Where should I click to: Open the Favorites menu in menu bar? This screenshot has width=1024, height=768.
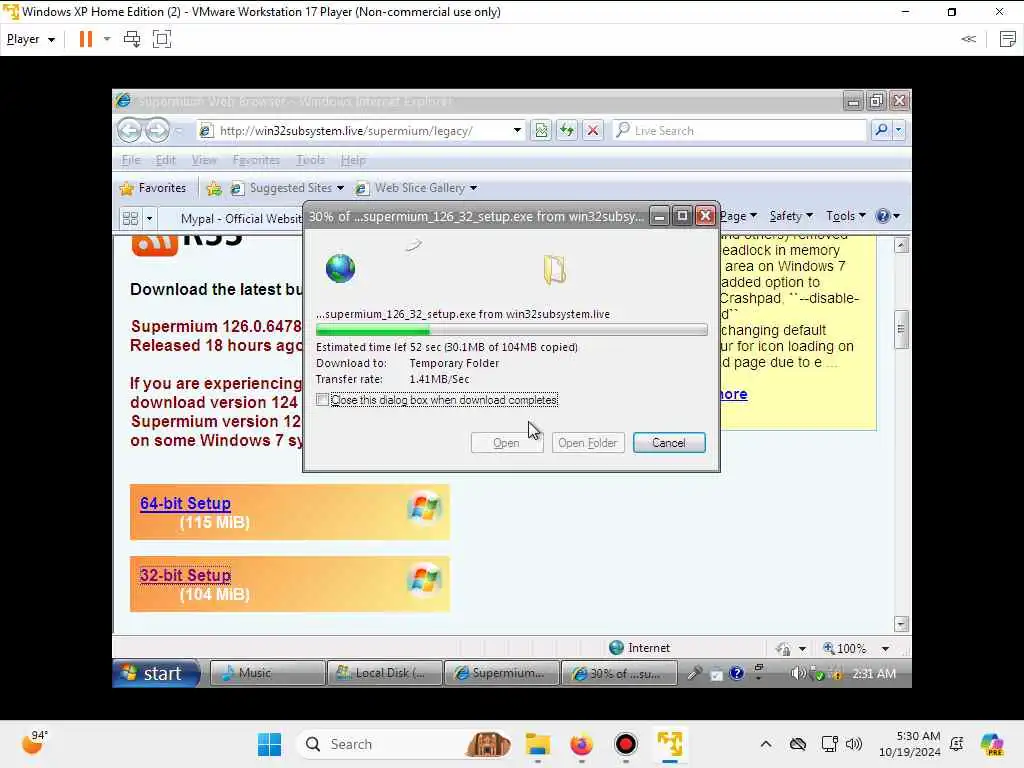256,160
